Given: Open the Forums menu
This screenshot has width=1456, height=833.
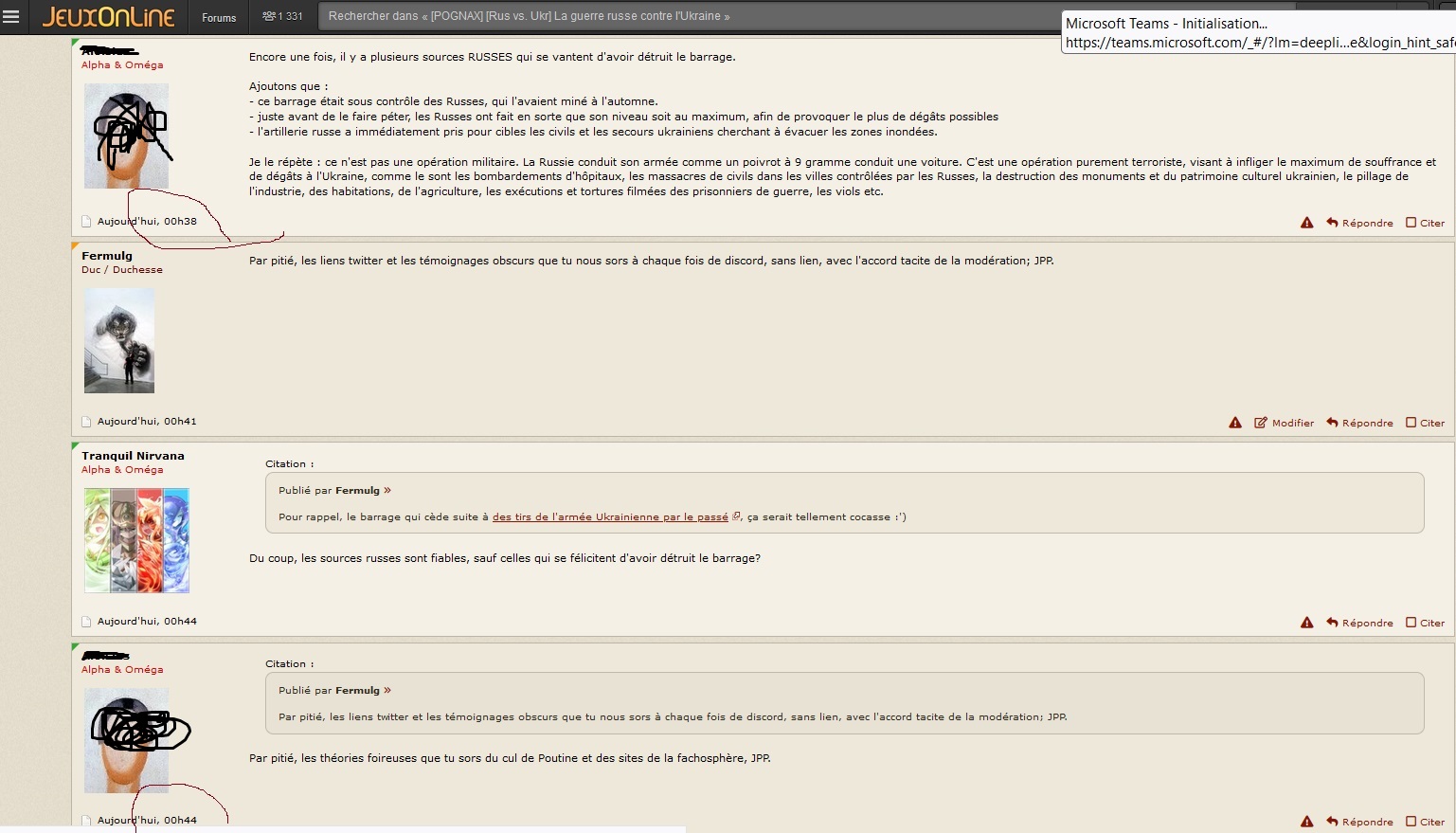Looking at the screenshot, I should [x=219, y=17].
